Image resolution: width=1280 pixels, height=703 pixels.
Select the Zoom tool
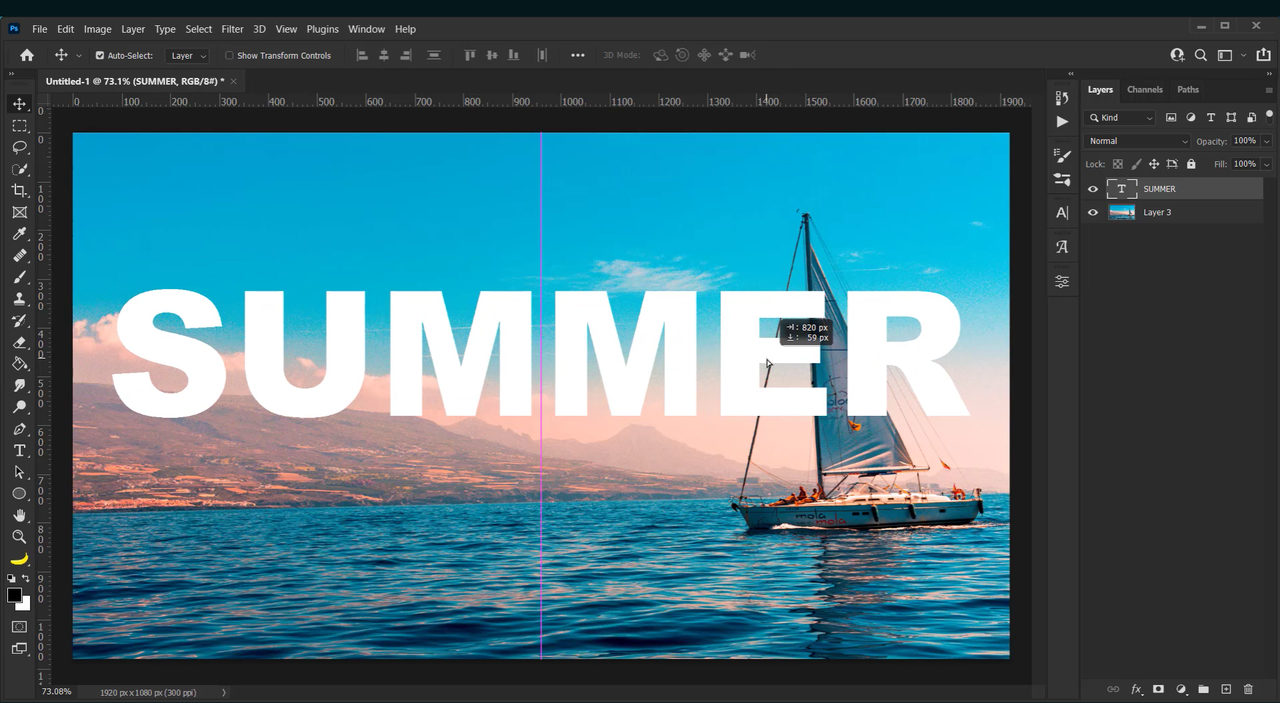19,537
